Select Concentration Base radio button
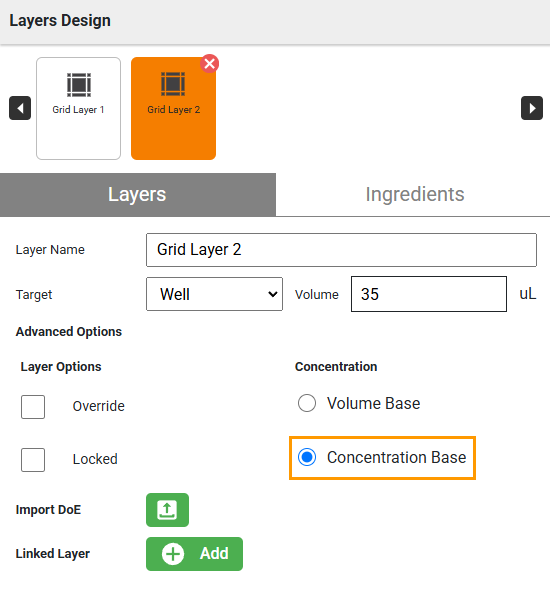The height and width of the screenshot is (600, 550). coord(307,457)
